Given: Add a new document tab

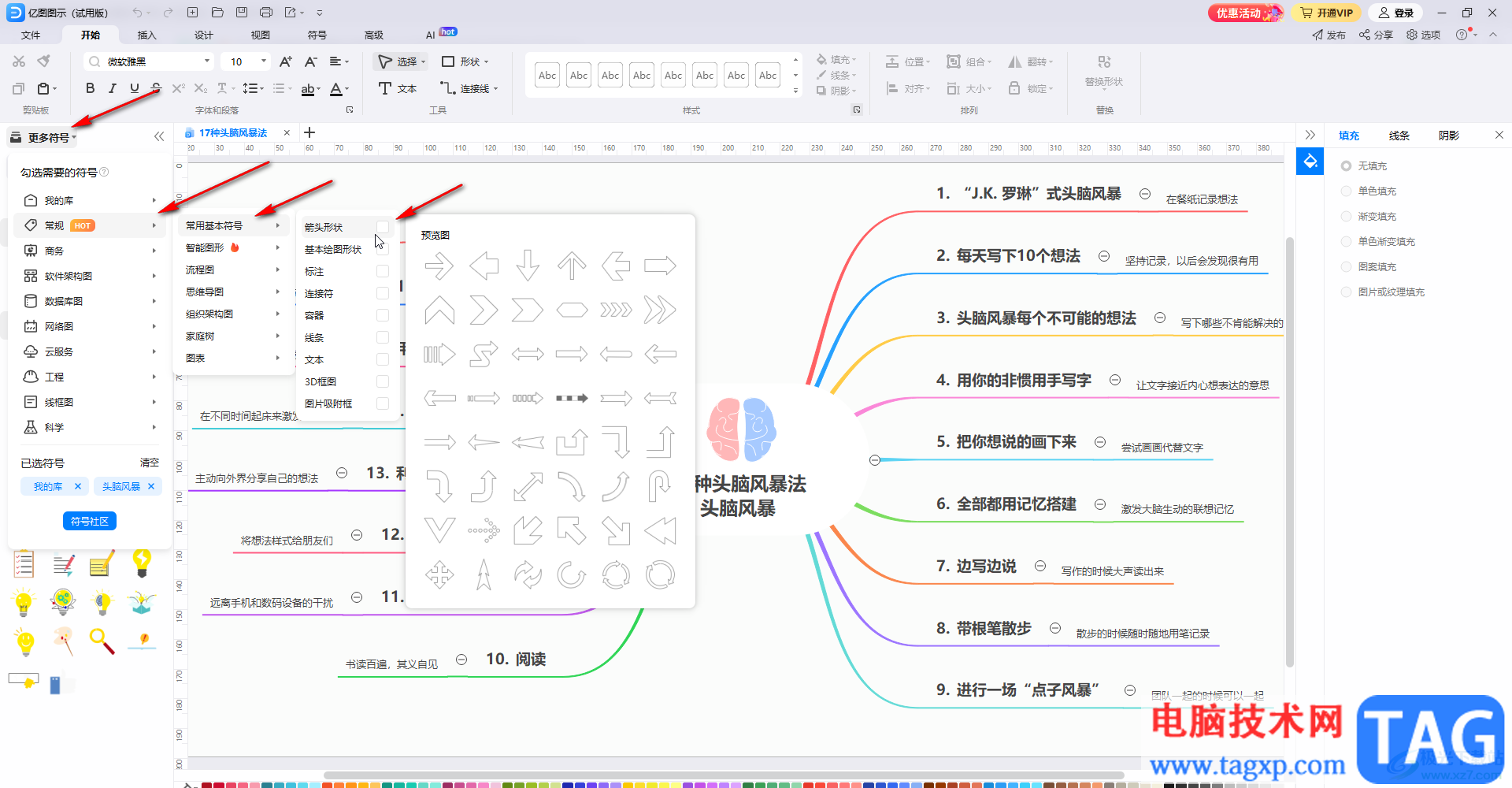Looking at the screenshot, I should (309, 132).
